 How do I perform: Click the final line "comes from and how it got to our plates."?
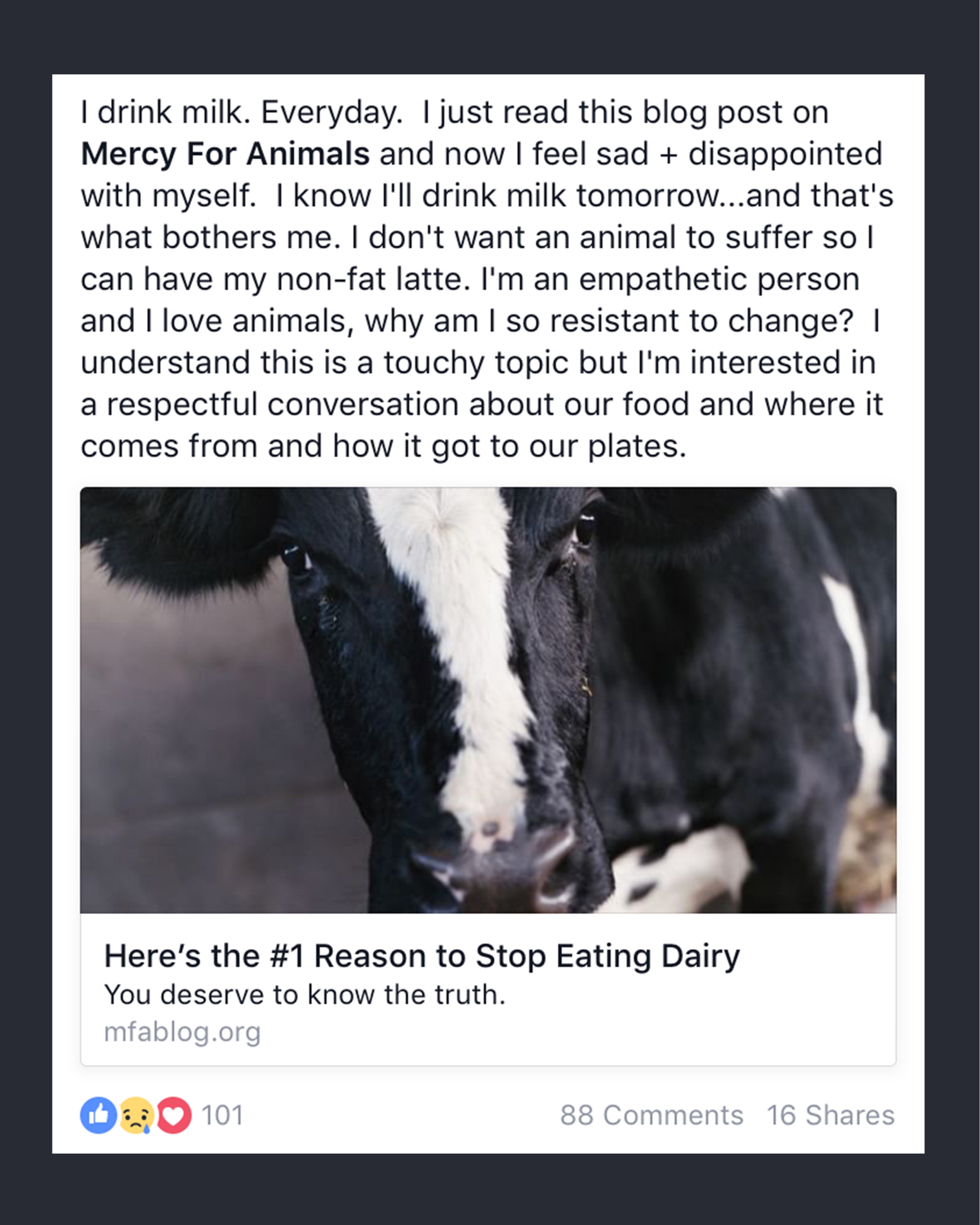[x=383, y=446]
